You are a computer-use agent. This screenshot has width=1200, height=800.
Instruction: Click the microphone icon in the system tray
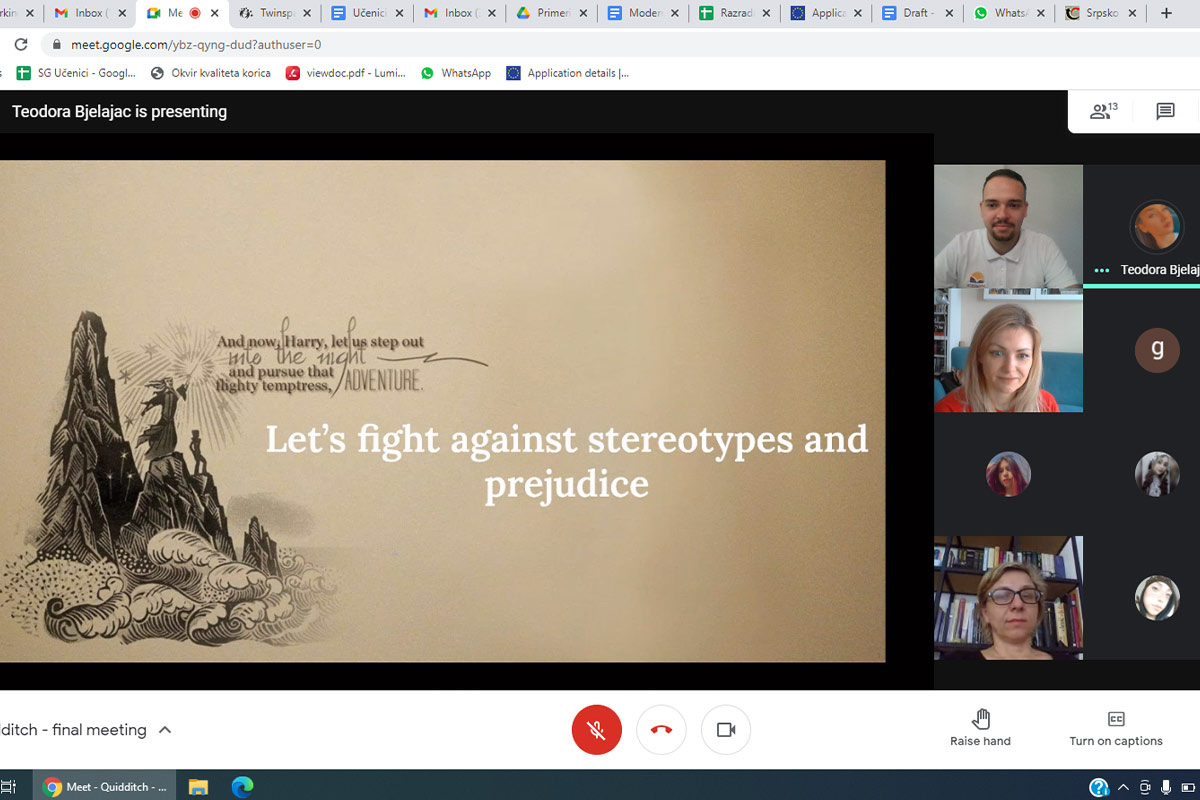(1166, 787)
